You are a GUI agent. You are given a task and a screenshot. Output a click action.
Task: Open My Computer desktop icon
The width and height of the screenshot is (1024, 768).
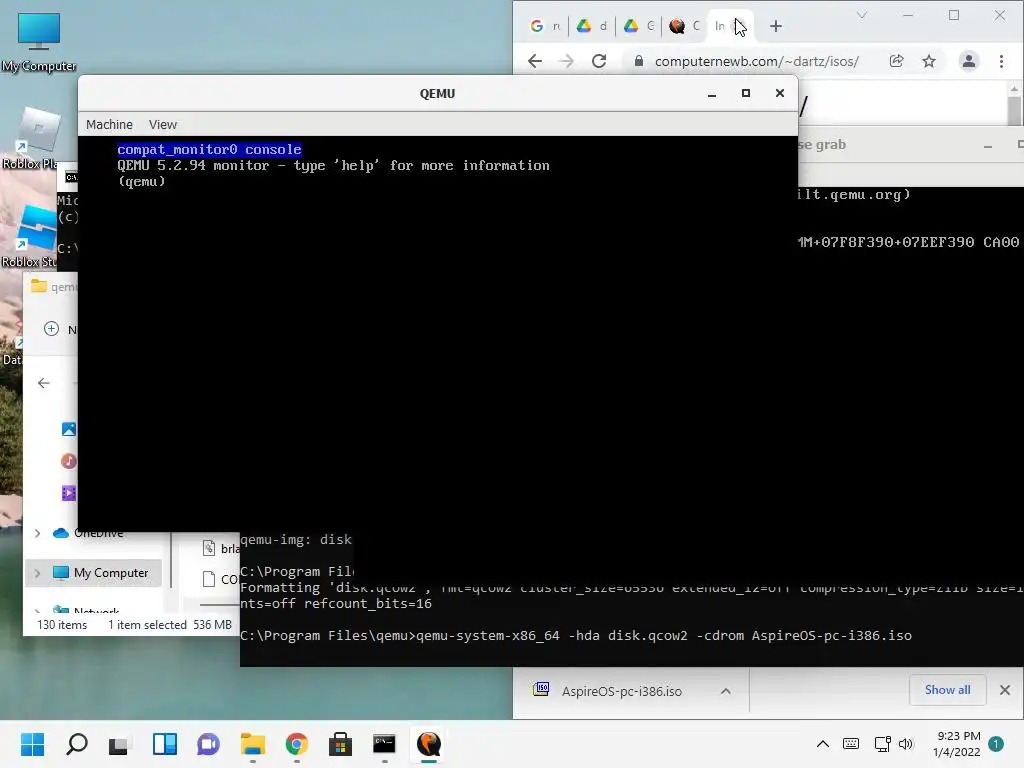point(39,41)
